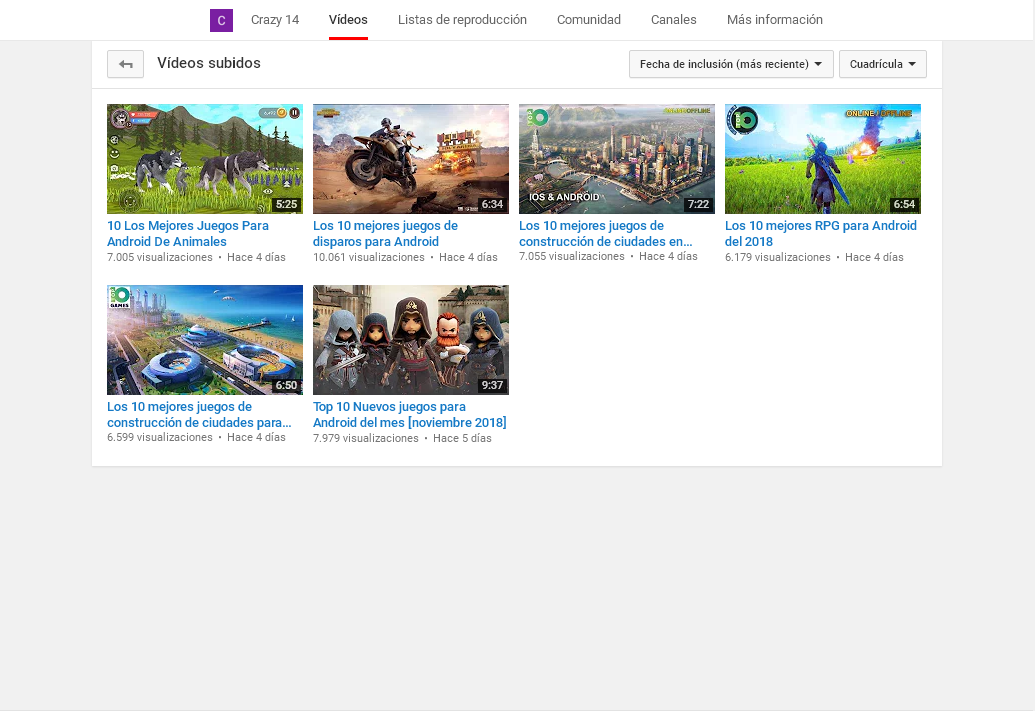Click the 7.005 visualizaciones text
1035x711 pixels.
click(x=160, y=257)
